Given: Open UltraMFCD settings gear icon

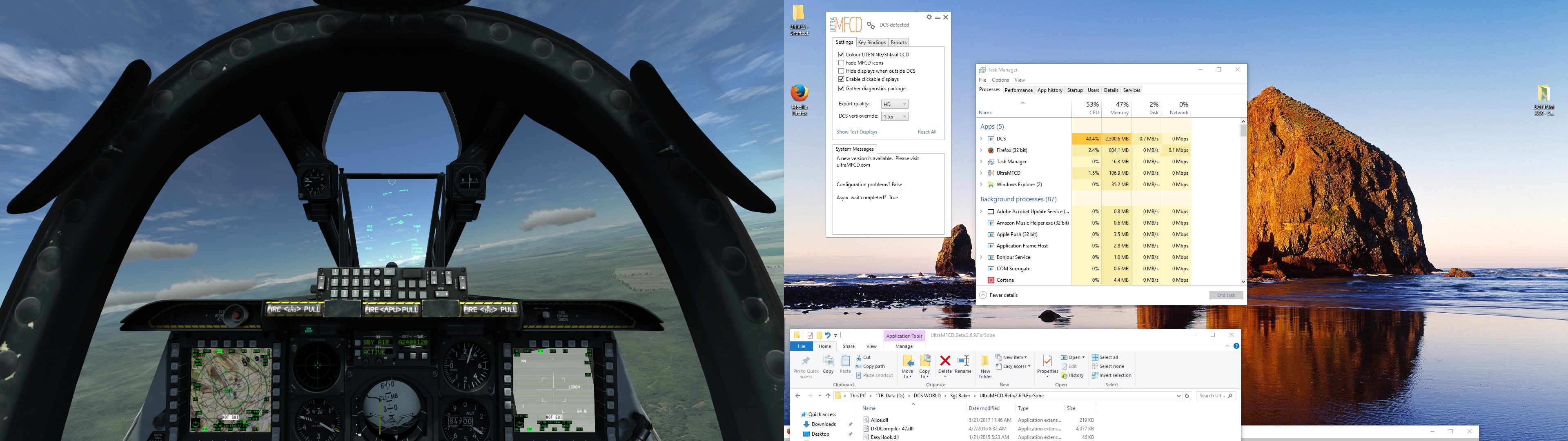Looking at the screenshot, I should (929, 17).
